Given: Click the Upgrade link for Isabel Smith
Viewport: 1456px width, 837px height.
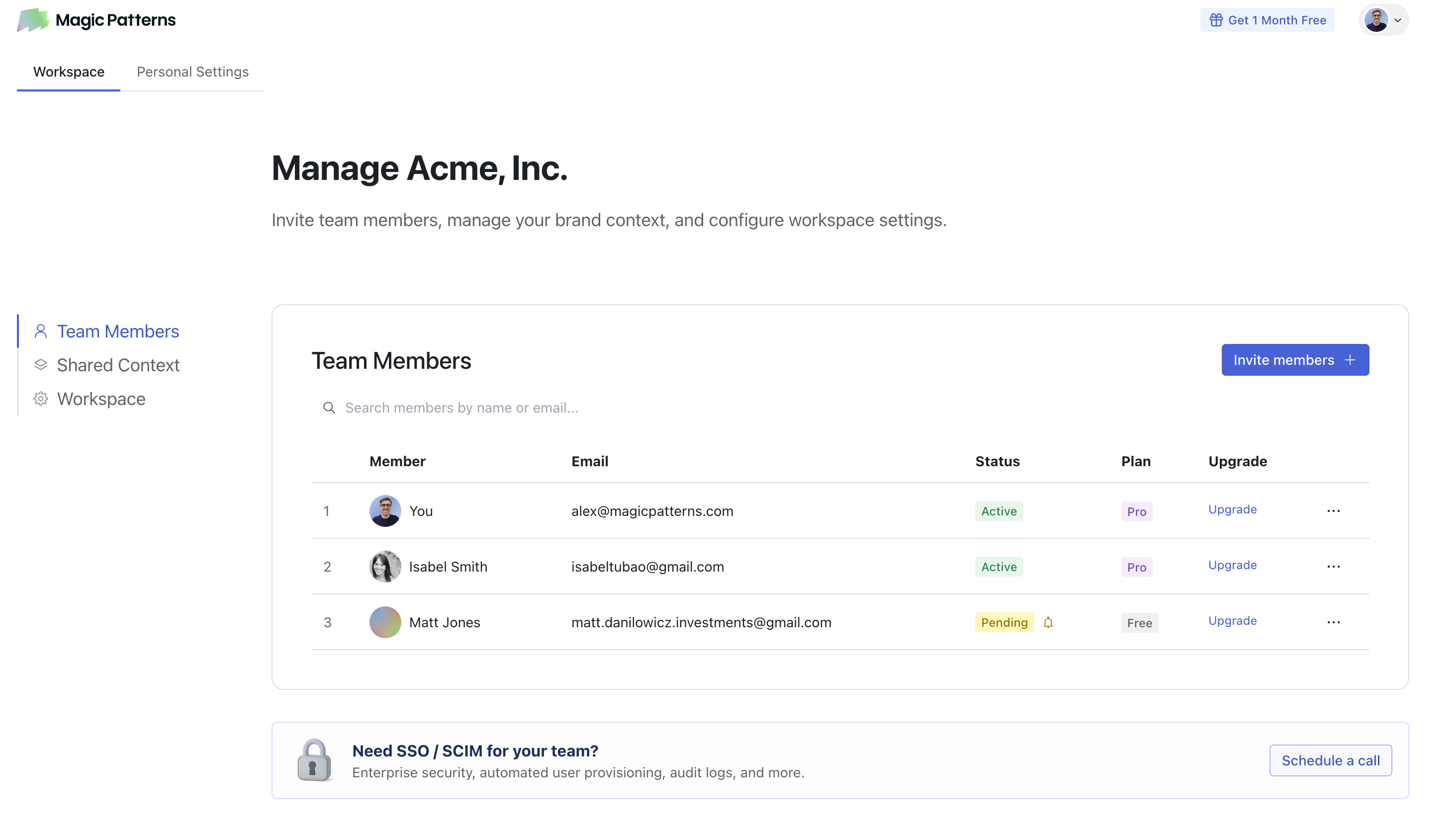Looking at the screenshot, I should coord(1232,565).
